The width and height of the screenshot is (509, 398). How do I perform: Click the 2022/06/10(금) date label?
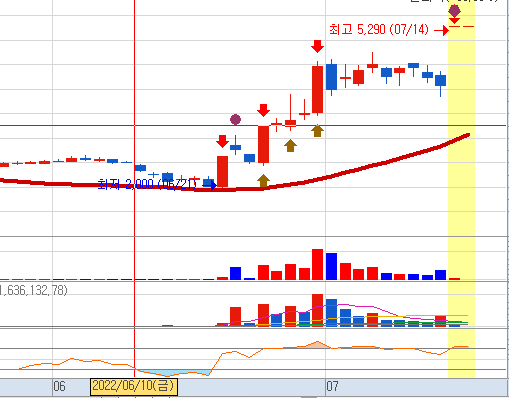pyautogui.click(x=134, y=386)
